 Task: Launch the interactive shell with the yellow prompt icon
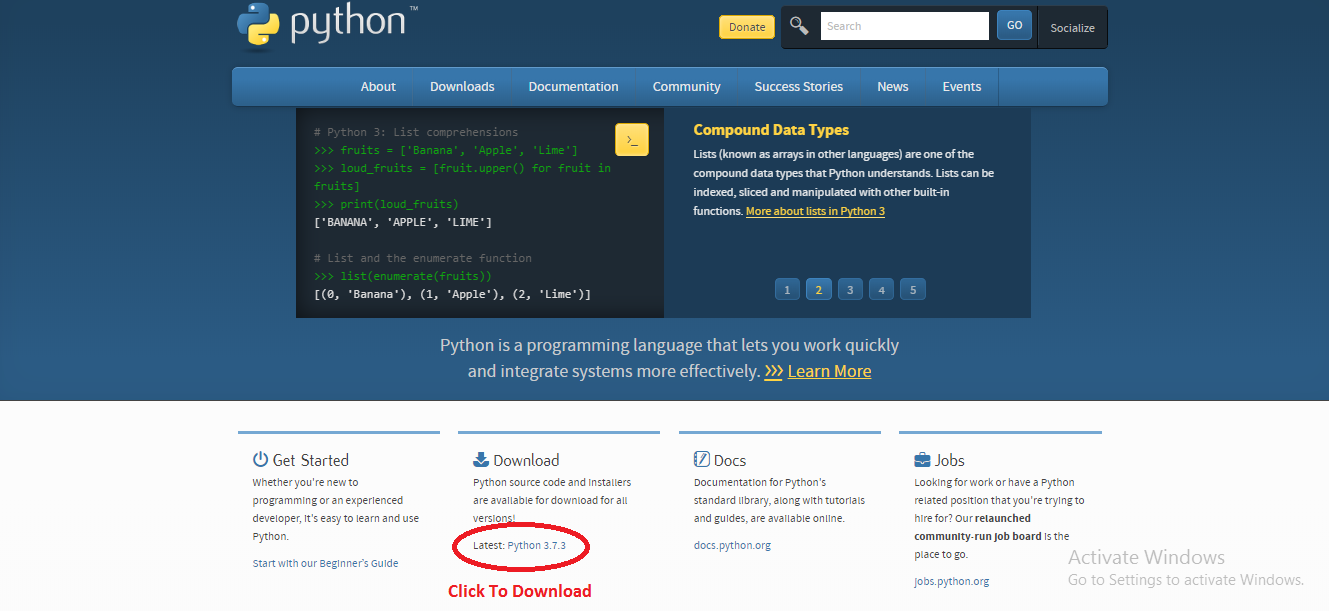pyautogui.click(x=631, y=139)
